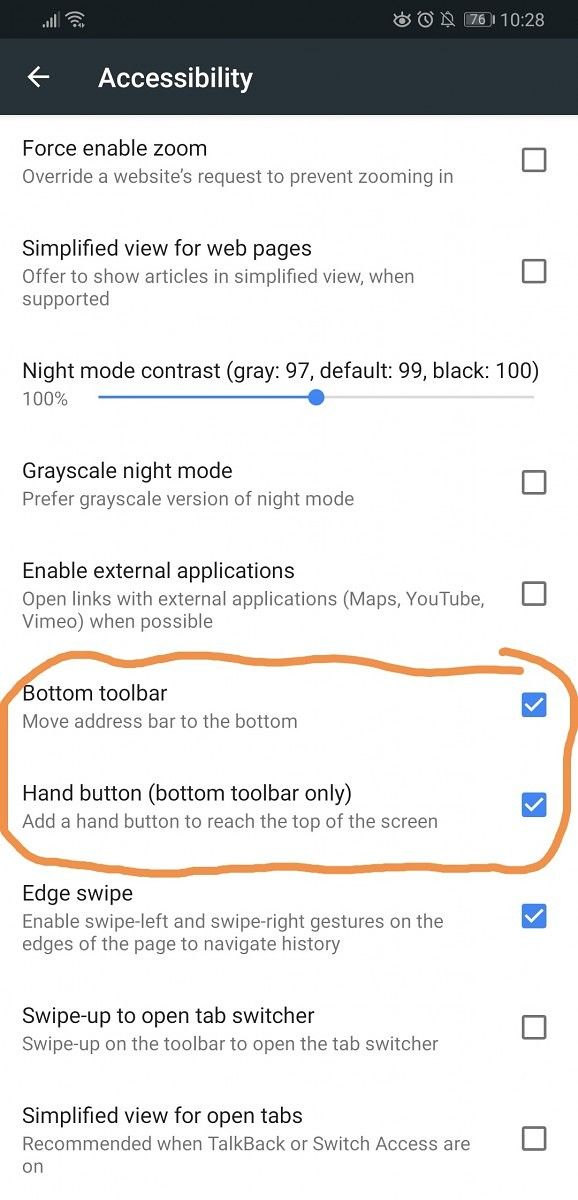Check Simplified view for web pages box
Viewport: 578px width, 1200px height.
[534, 271]
